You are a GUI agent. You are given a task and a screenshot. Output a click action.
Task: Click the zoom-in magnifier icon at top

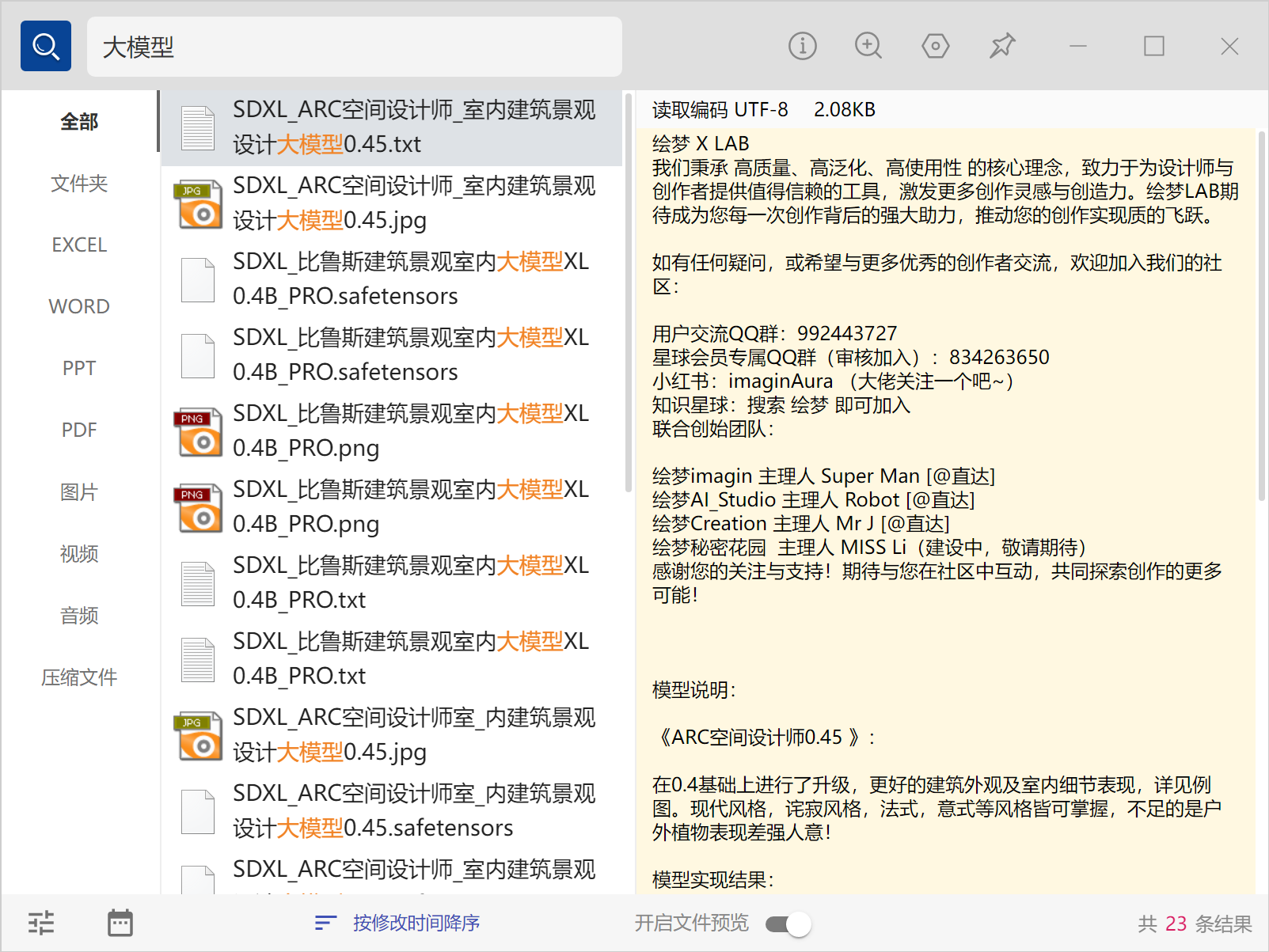(868, 45)
